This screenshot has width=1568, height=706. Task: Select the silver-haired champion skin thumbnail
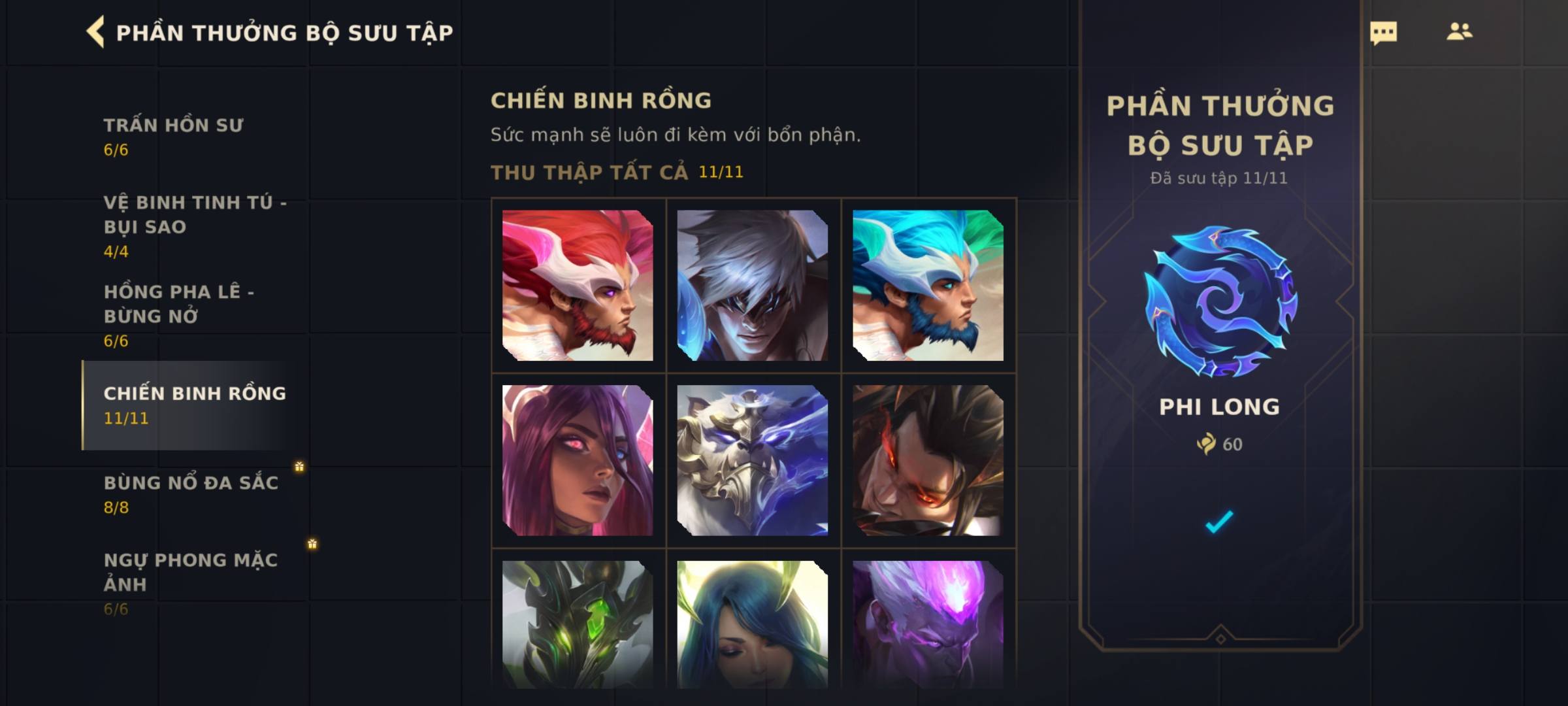[753, 285]
